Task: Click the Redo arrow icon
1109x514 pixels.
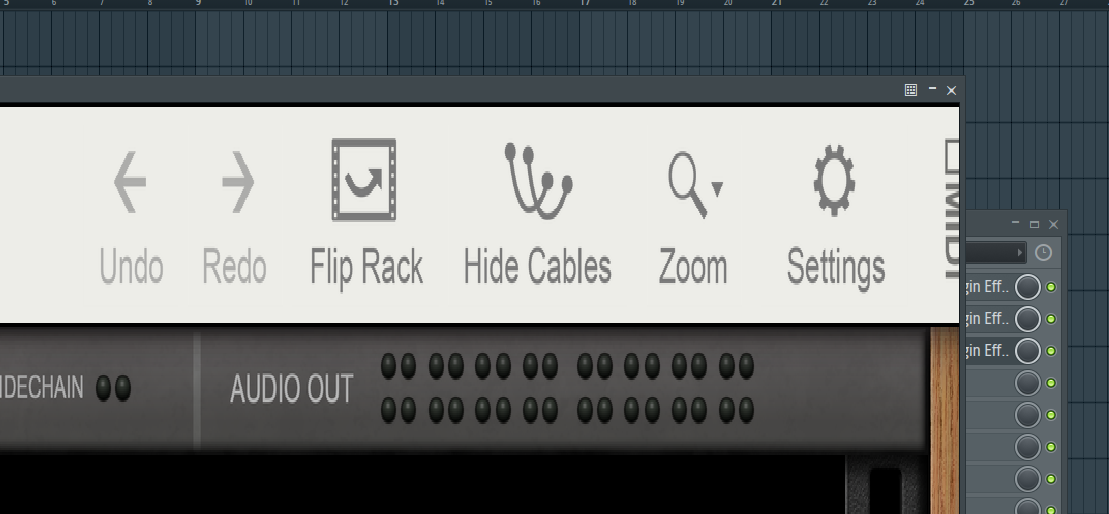Action: pos(238,182)
